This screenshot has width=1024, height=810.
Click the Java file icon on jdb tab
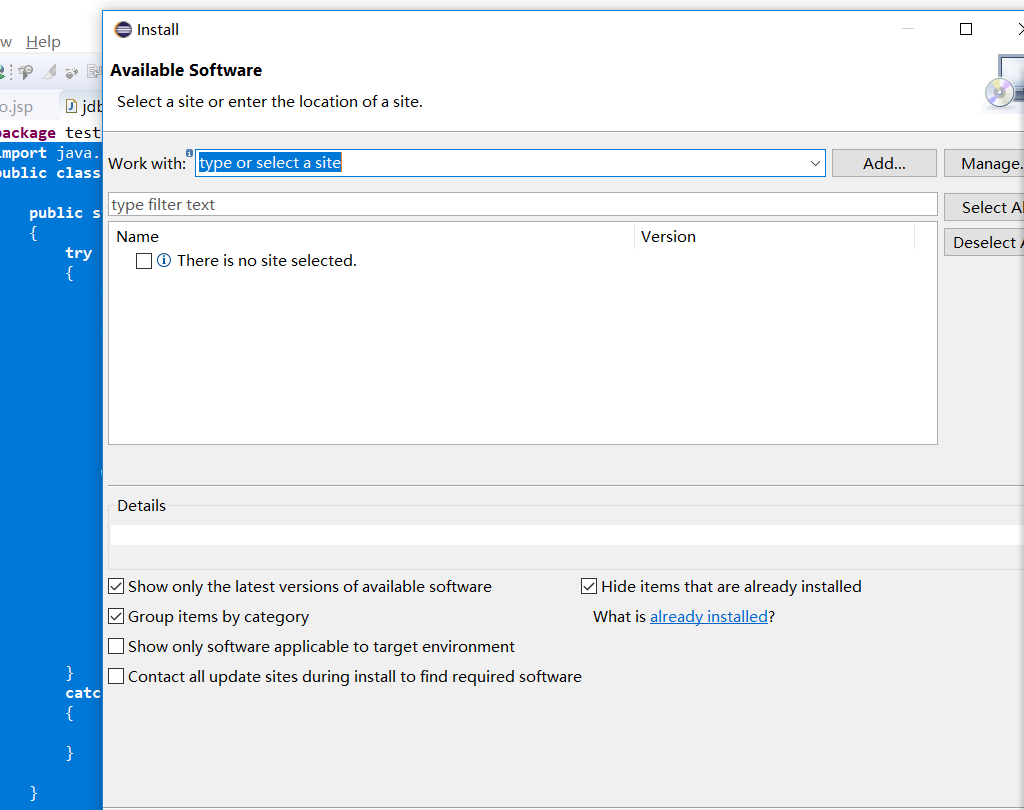[x=71, y=106]
